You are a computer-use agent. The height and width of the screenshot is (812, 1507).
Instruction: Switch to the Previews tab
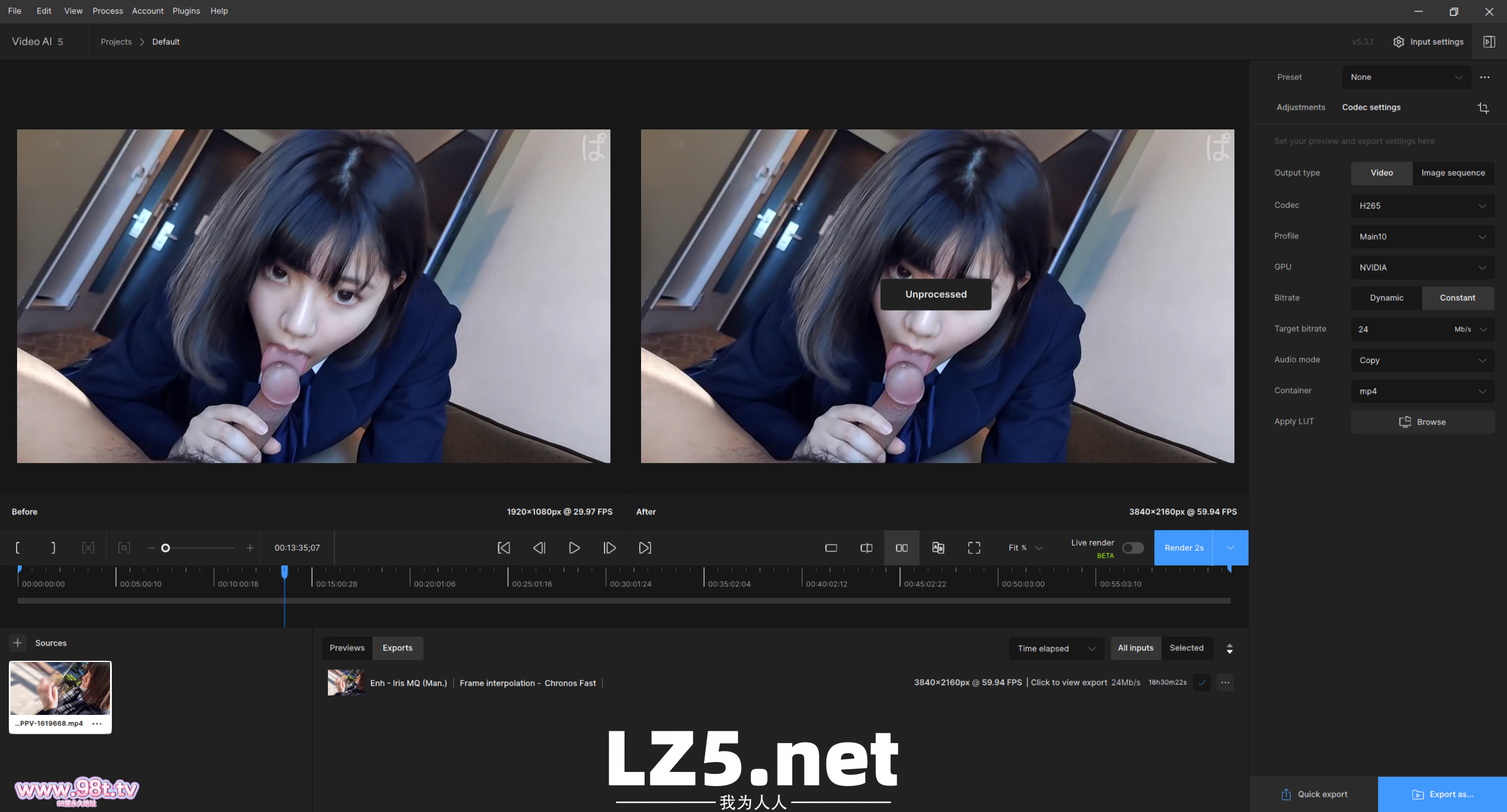pos(347,648)
